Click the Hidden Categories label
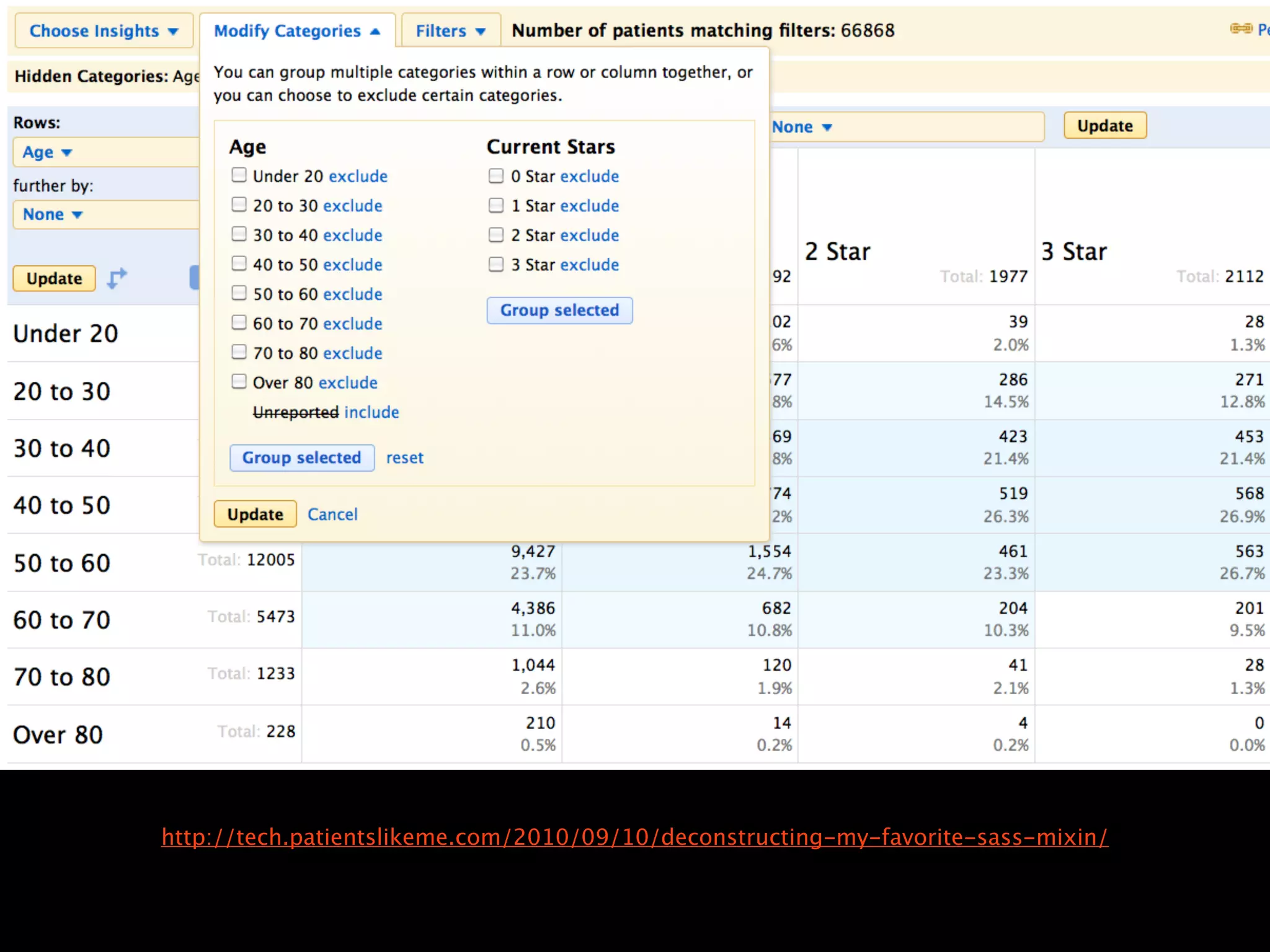The height and width of the screenshot is (952, 1270). [91, 76]
